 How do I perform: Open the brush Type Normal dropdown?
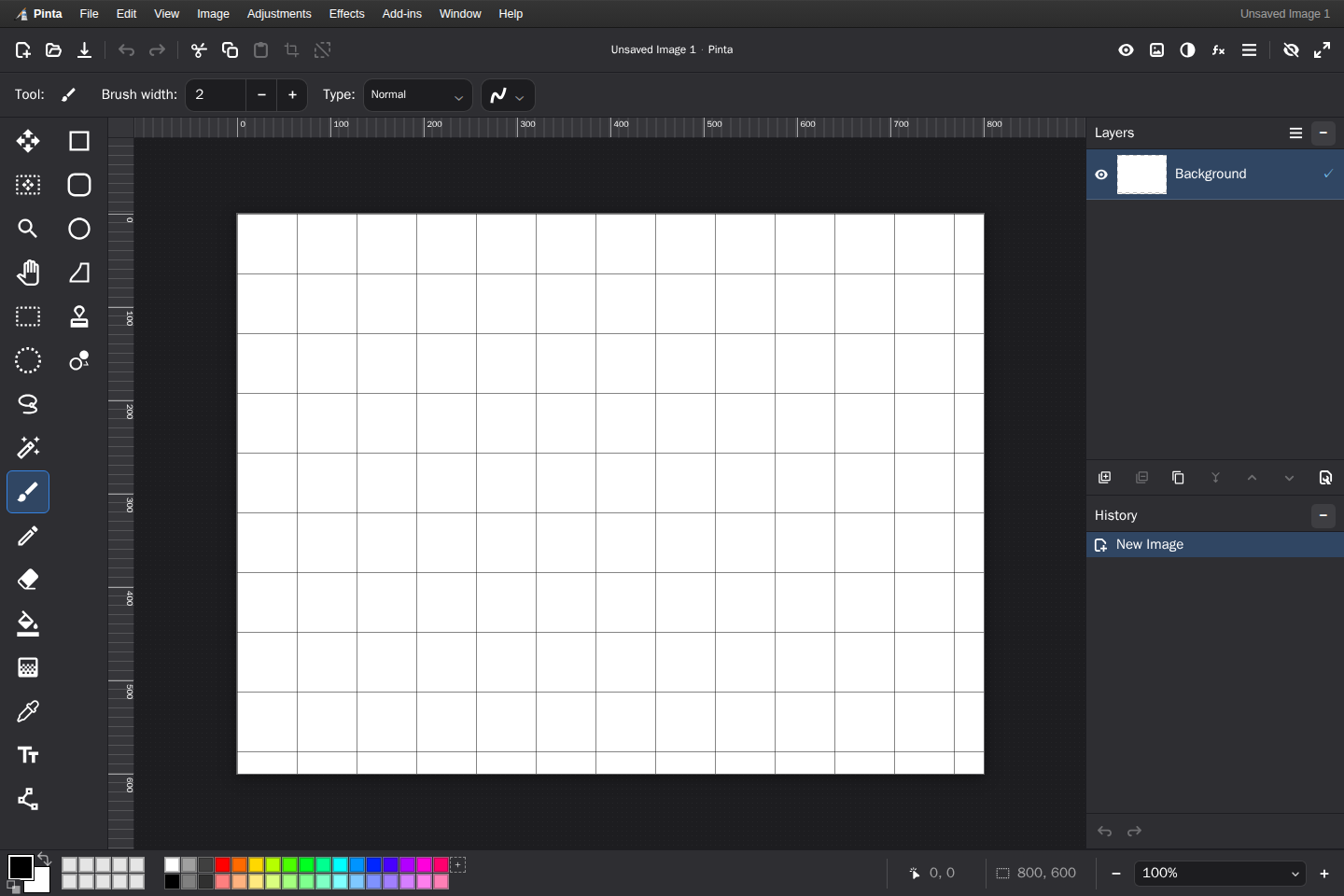tap(418, 95)
